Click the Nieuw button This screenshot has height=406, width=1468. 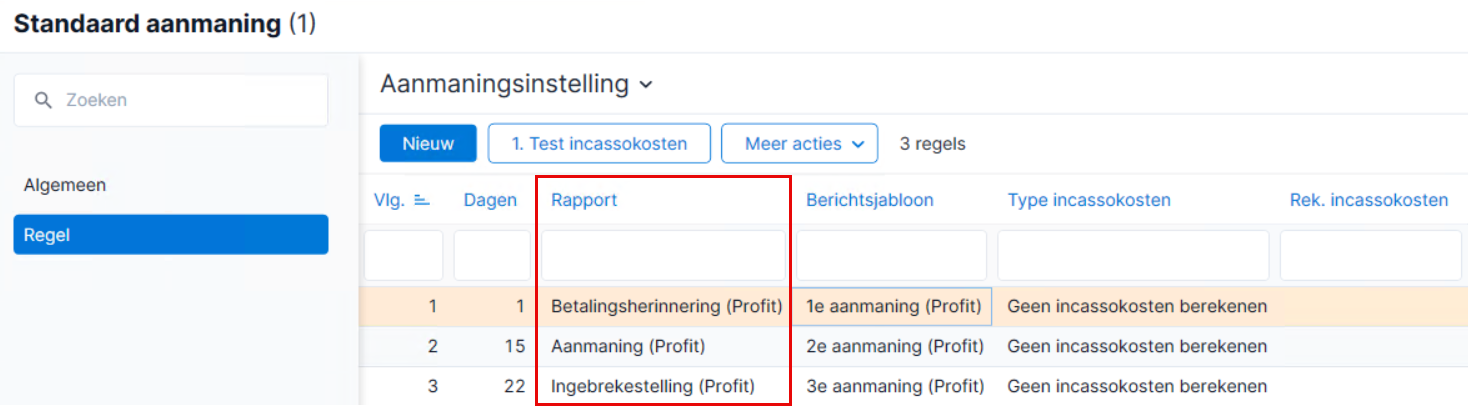pos(428,143)
